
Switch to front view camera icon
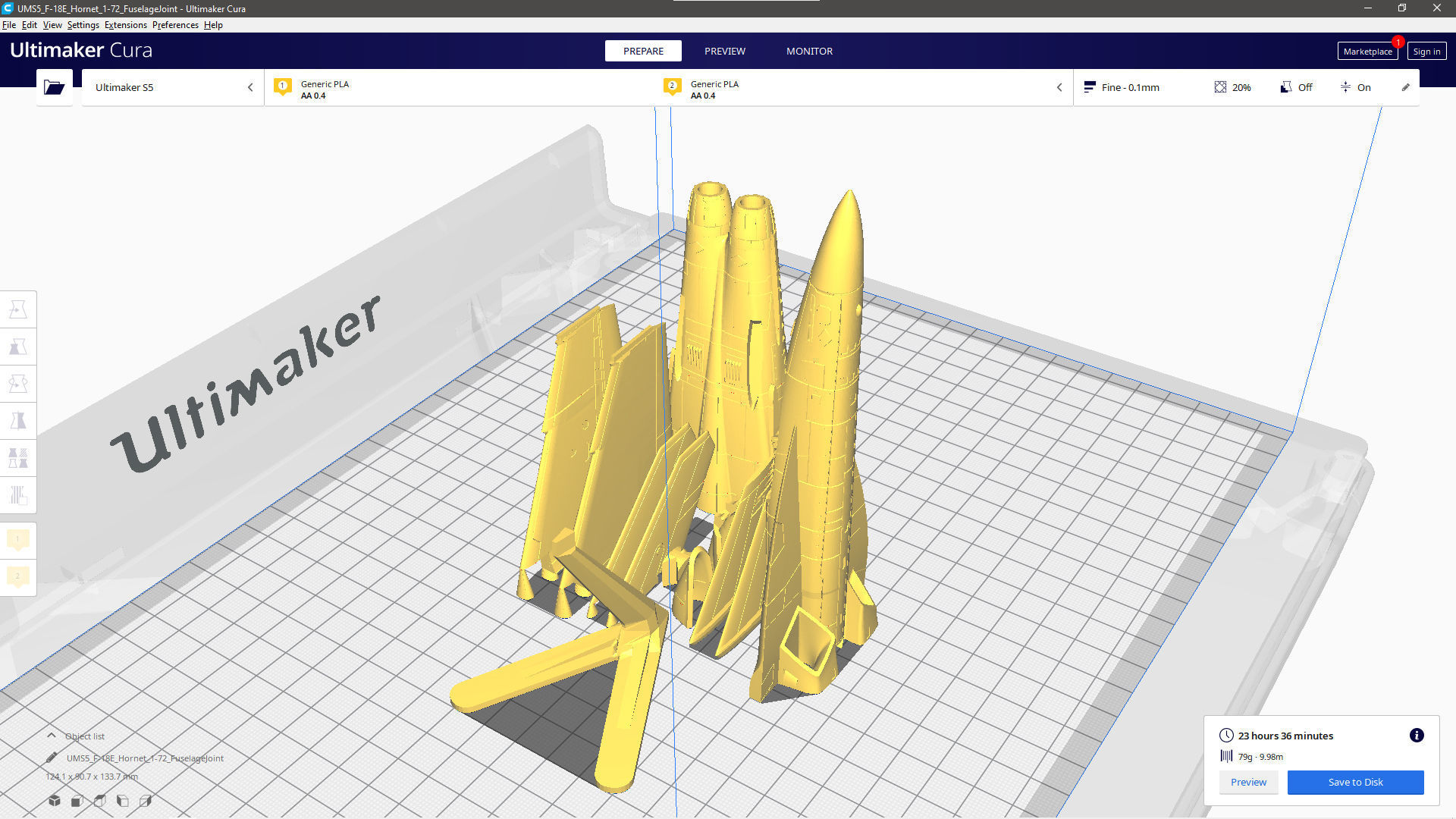pyautogui.click(x=77, y=800)
